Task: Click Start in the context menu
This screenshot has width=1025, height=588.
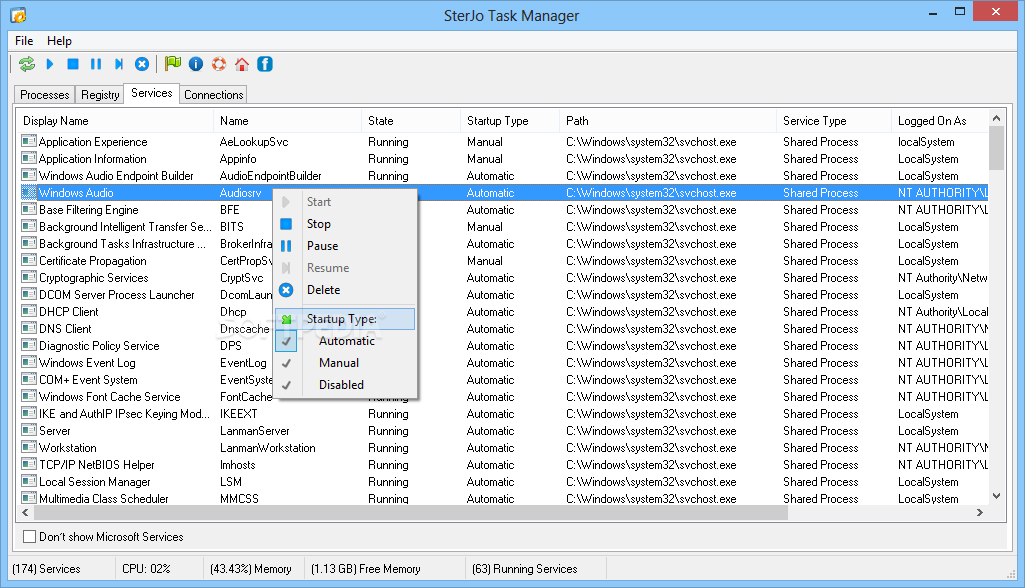Action: [x=345, y=202]
